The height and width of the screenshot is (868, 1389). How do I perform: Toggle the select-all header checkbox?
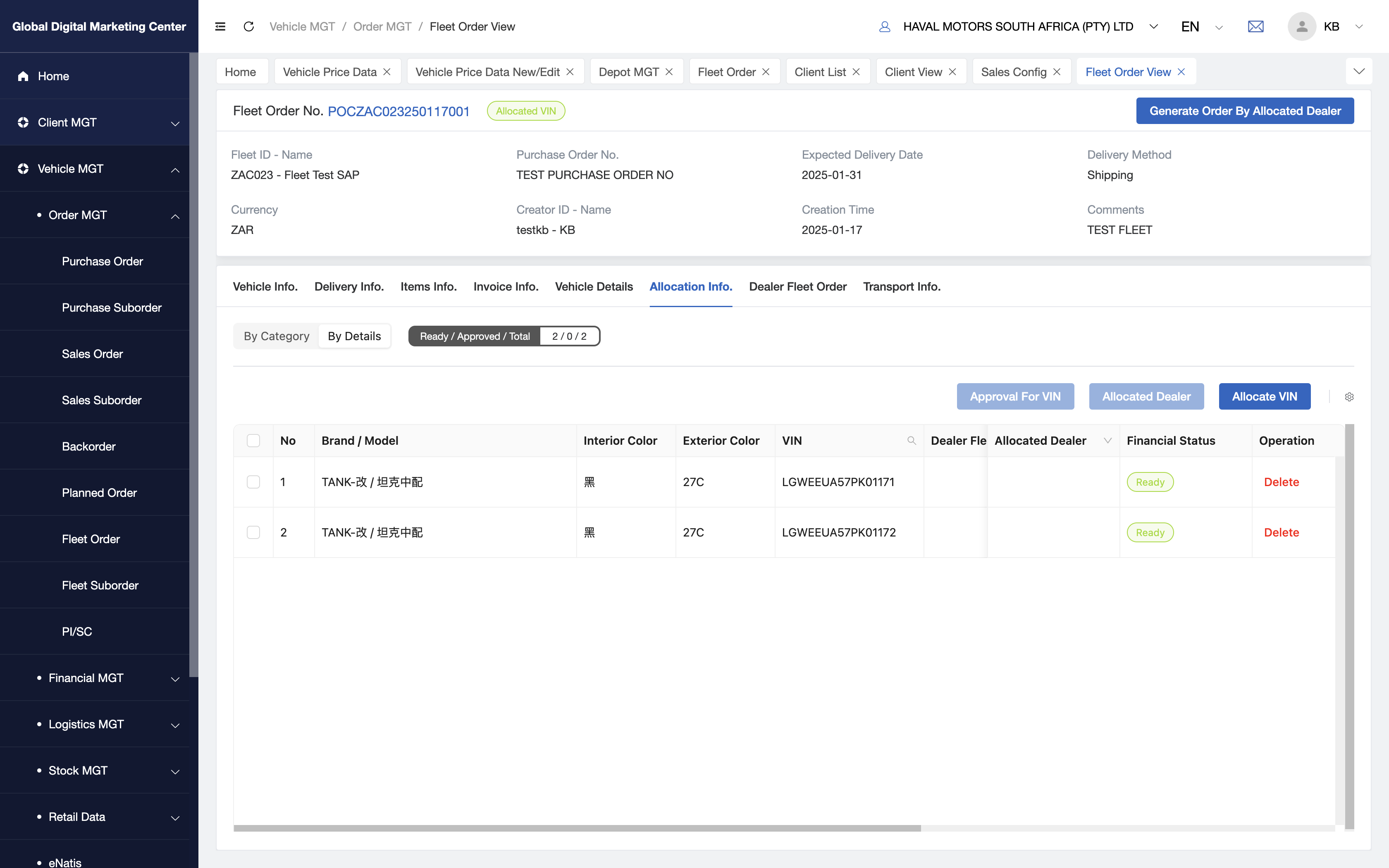[253, 440]
